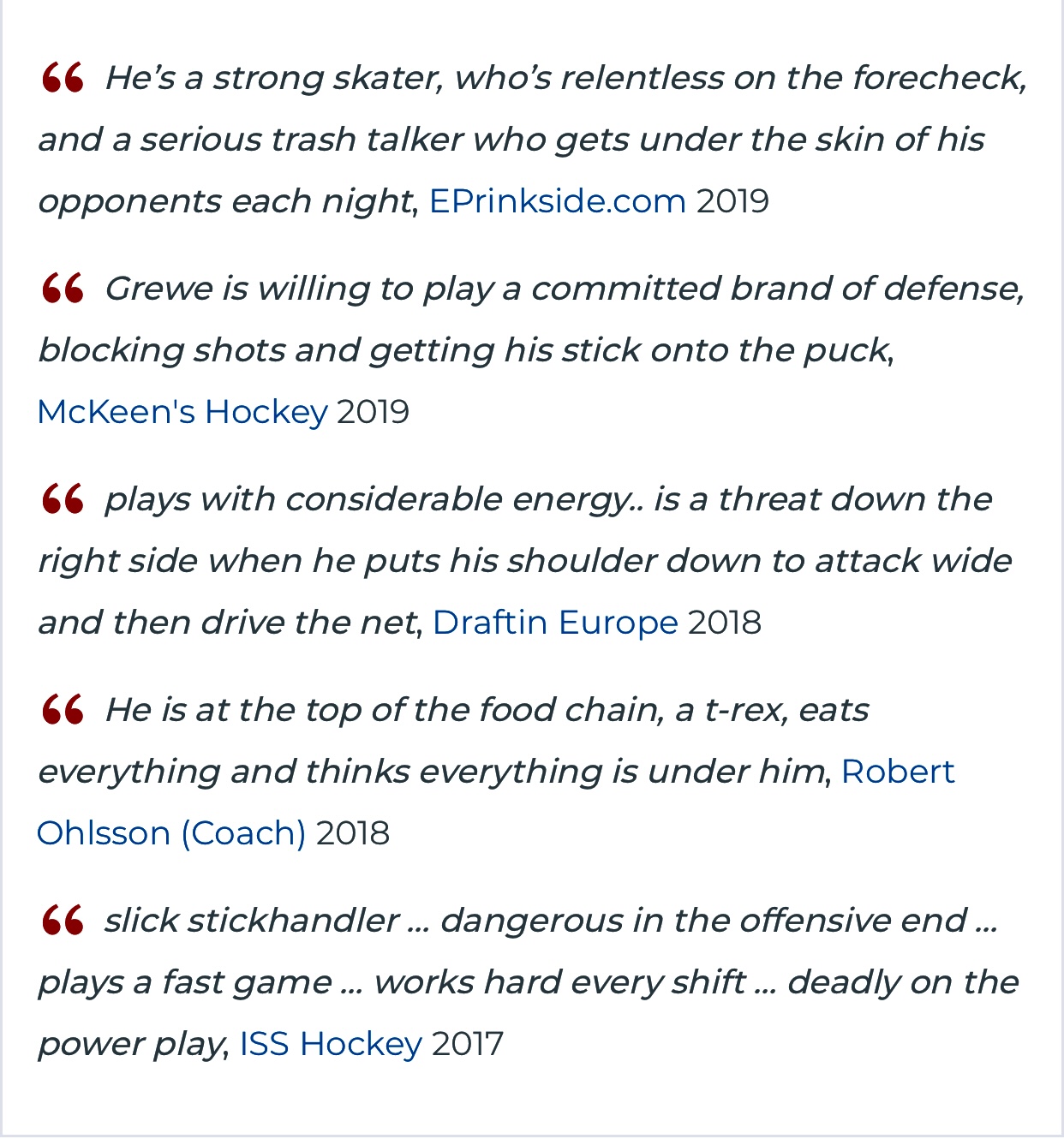Follow the Draftin Europe link
Image resolution: width=1064 pixels, height=1139 pixels.
[x=555, y=623]
